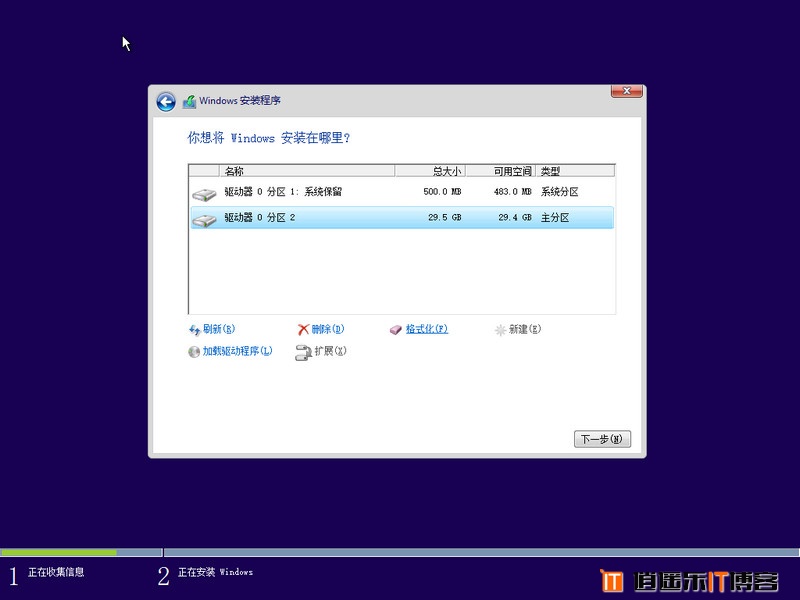Select row 驱动器 0 分区 1: 系统保留
This screenshot has width=800, height=600.
(402, 192)
